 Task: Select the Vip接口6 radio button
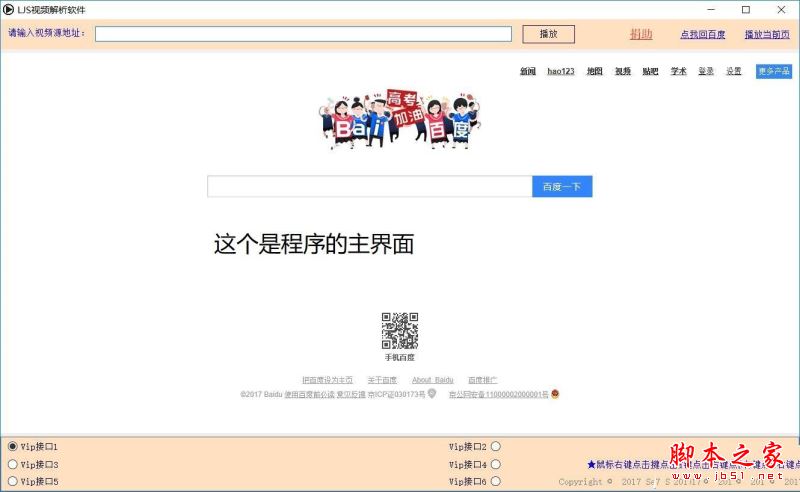click(495, 481)
